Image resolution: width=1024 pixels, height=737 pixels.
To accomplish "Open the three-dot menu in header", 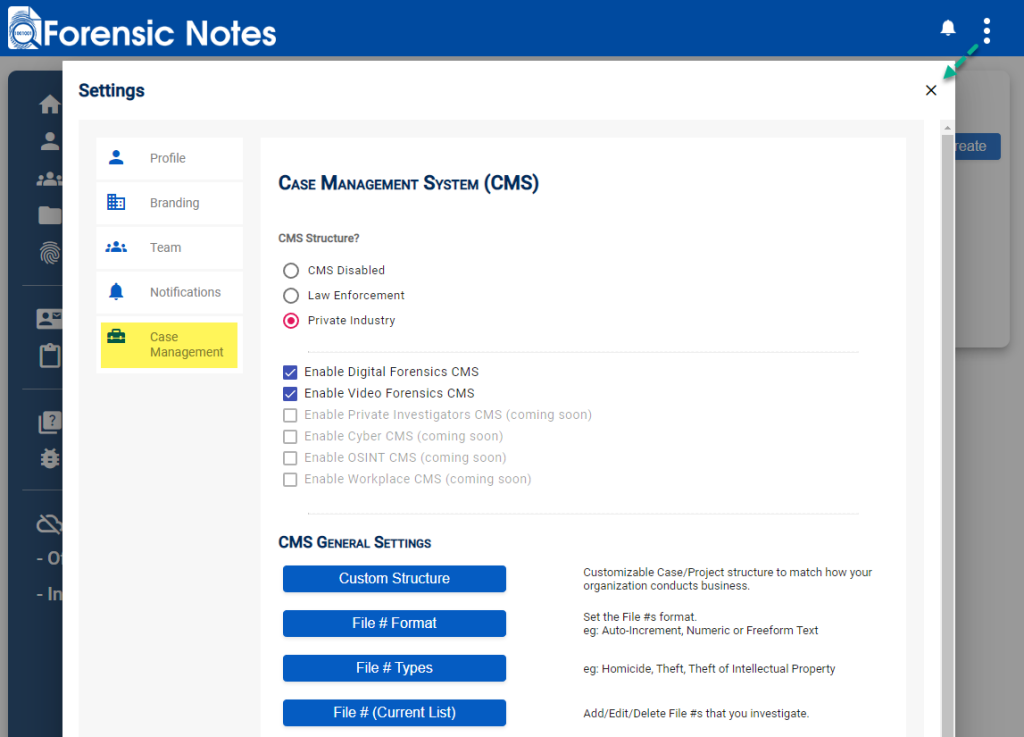I will tap(986, 31).
